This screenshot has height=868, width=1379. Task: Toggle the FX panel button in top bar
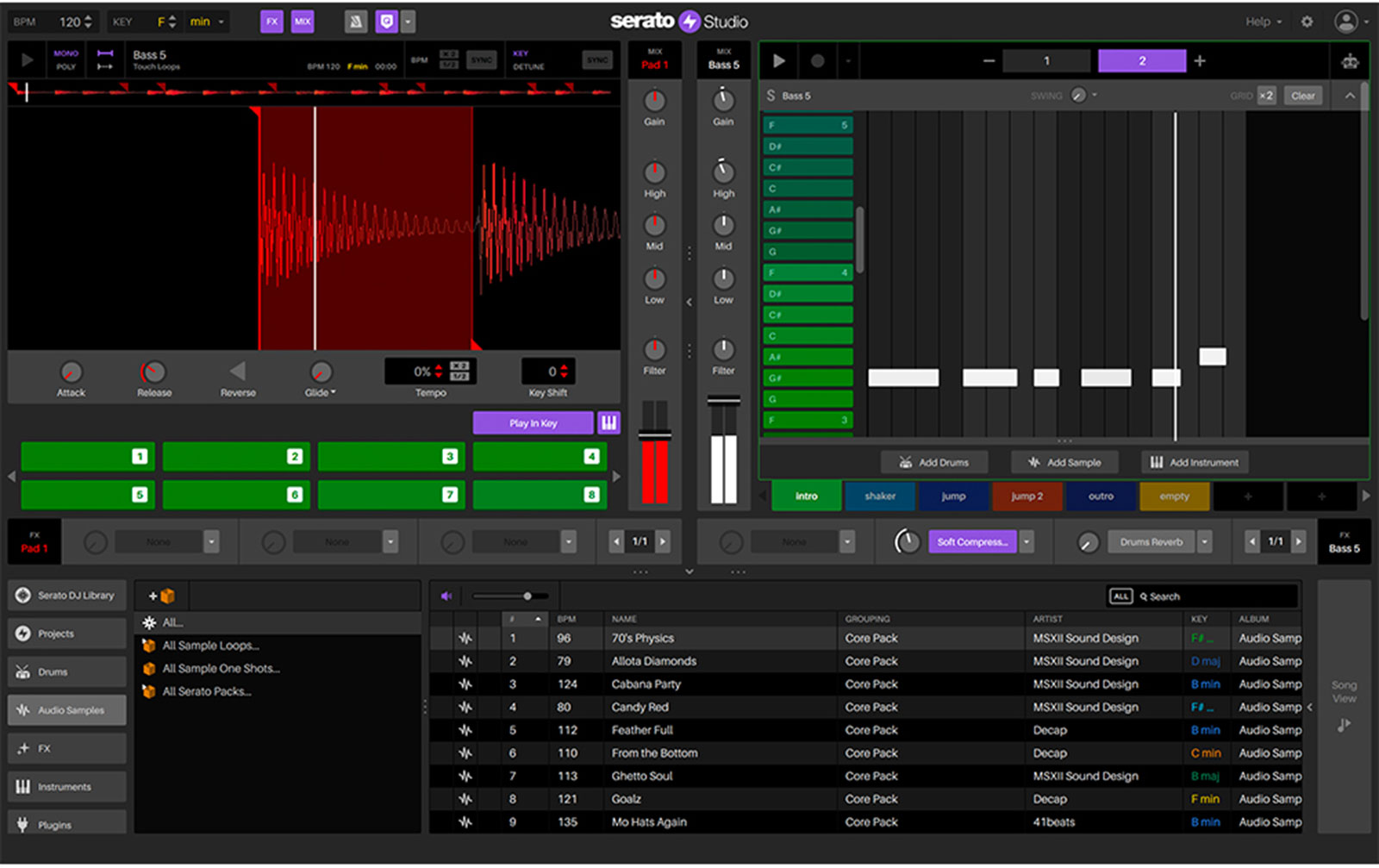(271, 22)
